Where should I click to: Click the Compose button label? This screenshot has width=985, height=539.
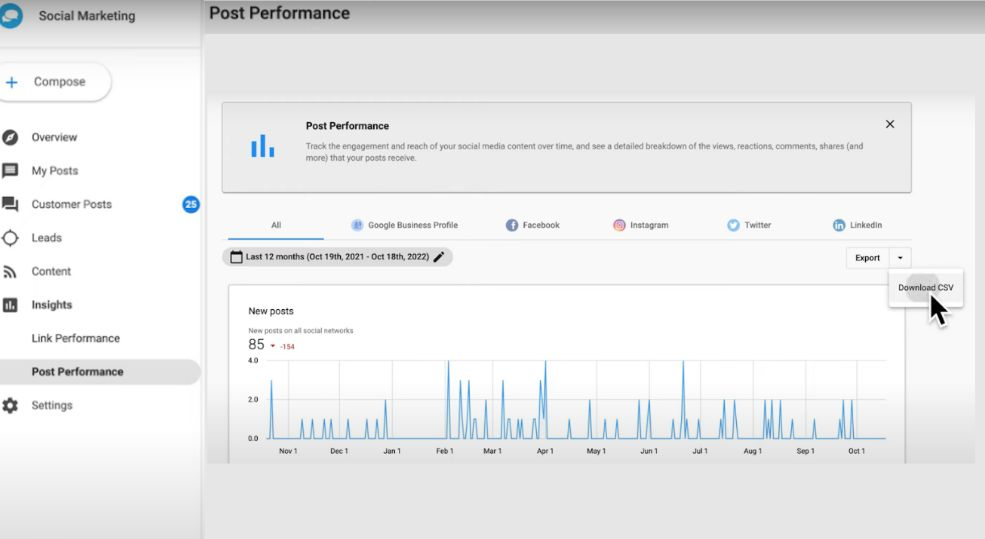point(60,82)
